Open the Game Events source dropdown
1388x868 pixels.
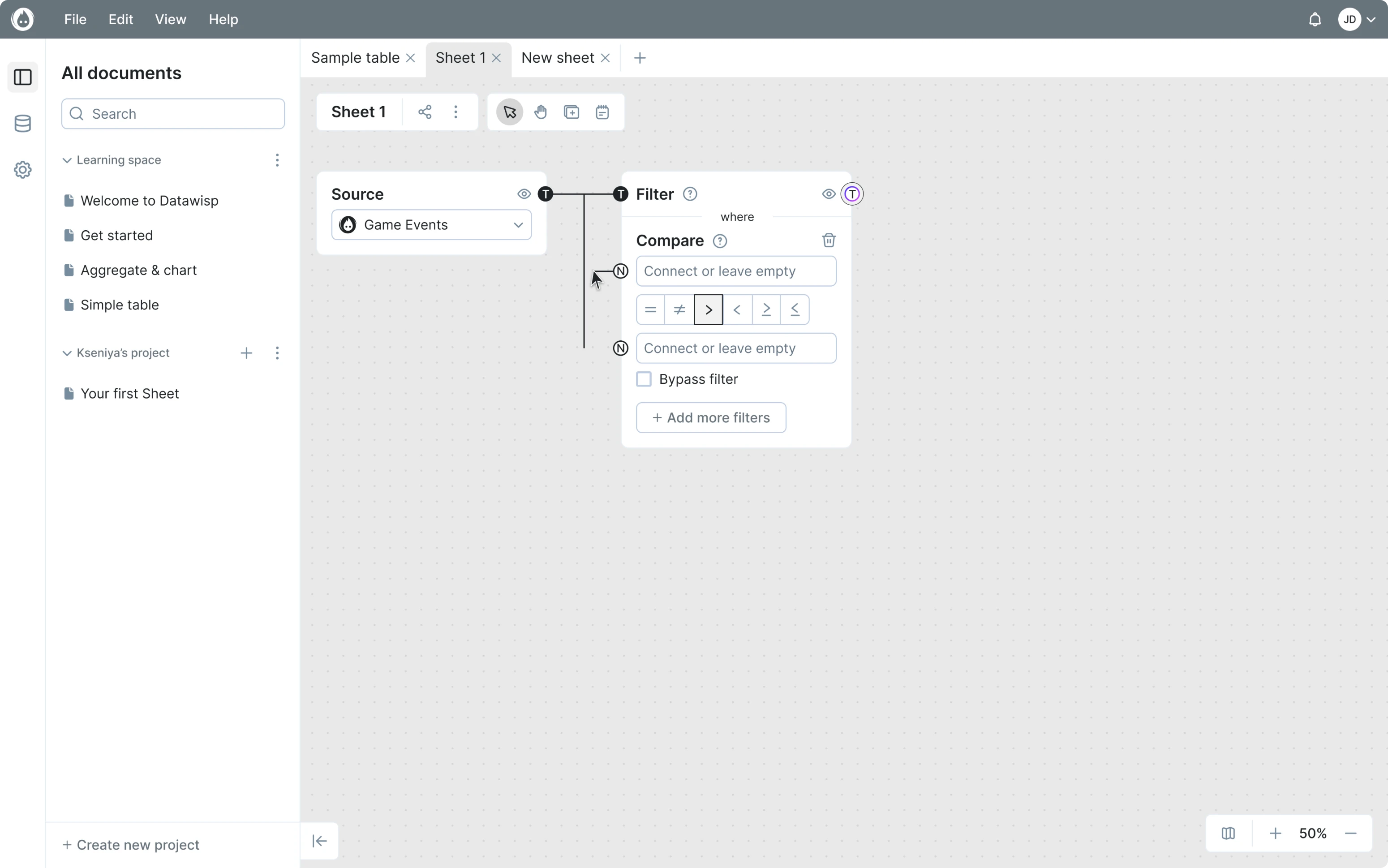point(431,224)
